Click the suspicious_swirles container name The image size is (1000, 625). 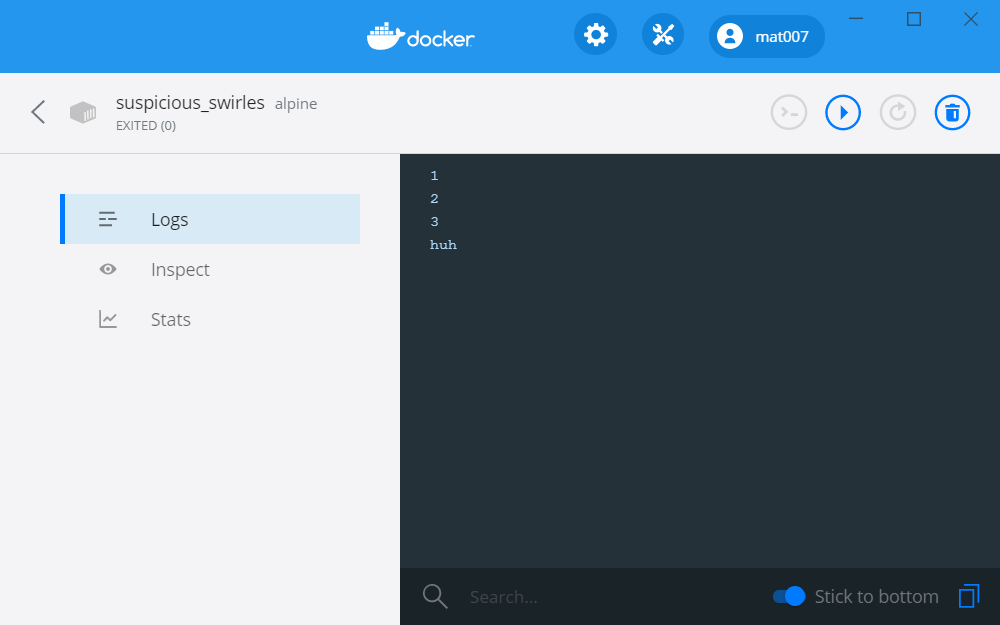tap(190, 103)
